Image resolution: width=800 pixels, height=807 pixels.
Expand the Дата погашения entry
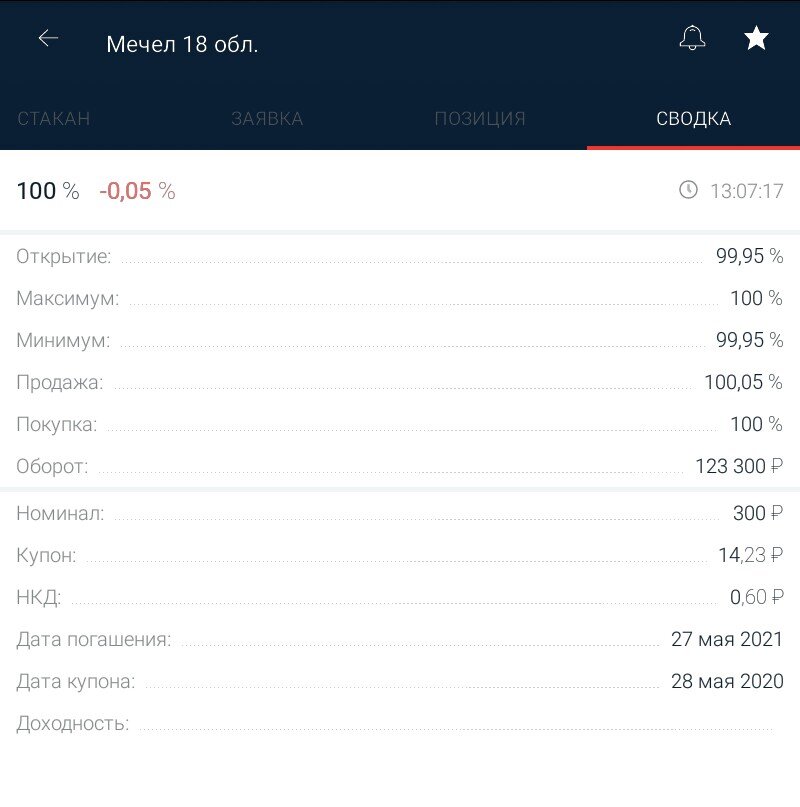[x=400, y=640]
